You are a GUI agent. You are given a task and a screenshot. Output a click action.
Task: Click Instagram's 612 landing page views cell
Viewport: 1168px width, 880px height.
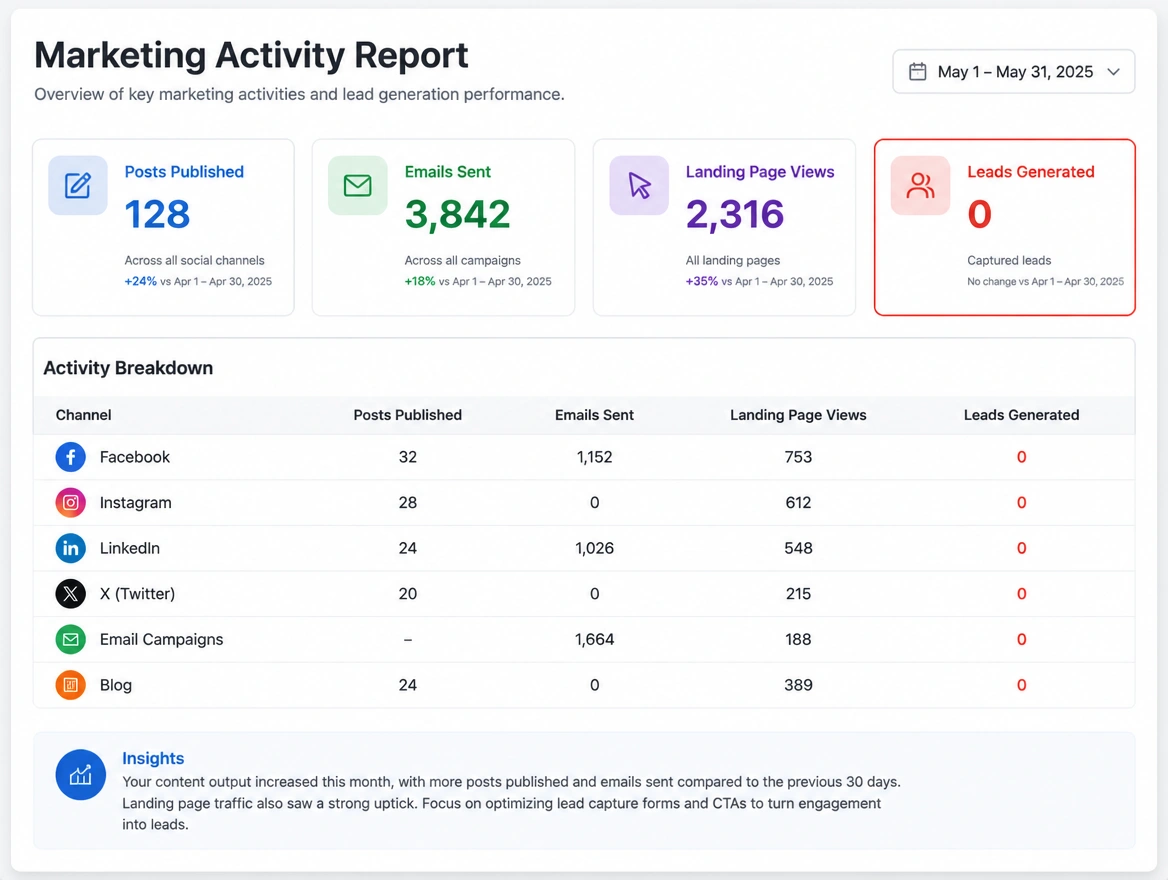coord(798,502)
